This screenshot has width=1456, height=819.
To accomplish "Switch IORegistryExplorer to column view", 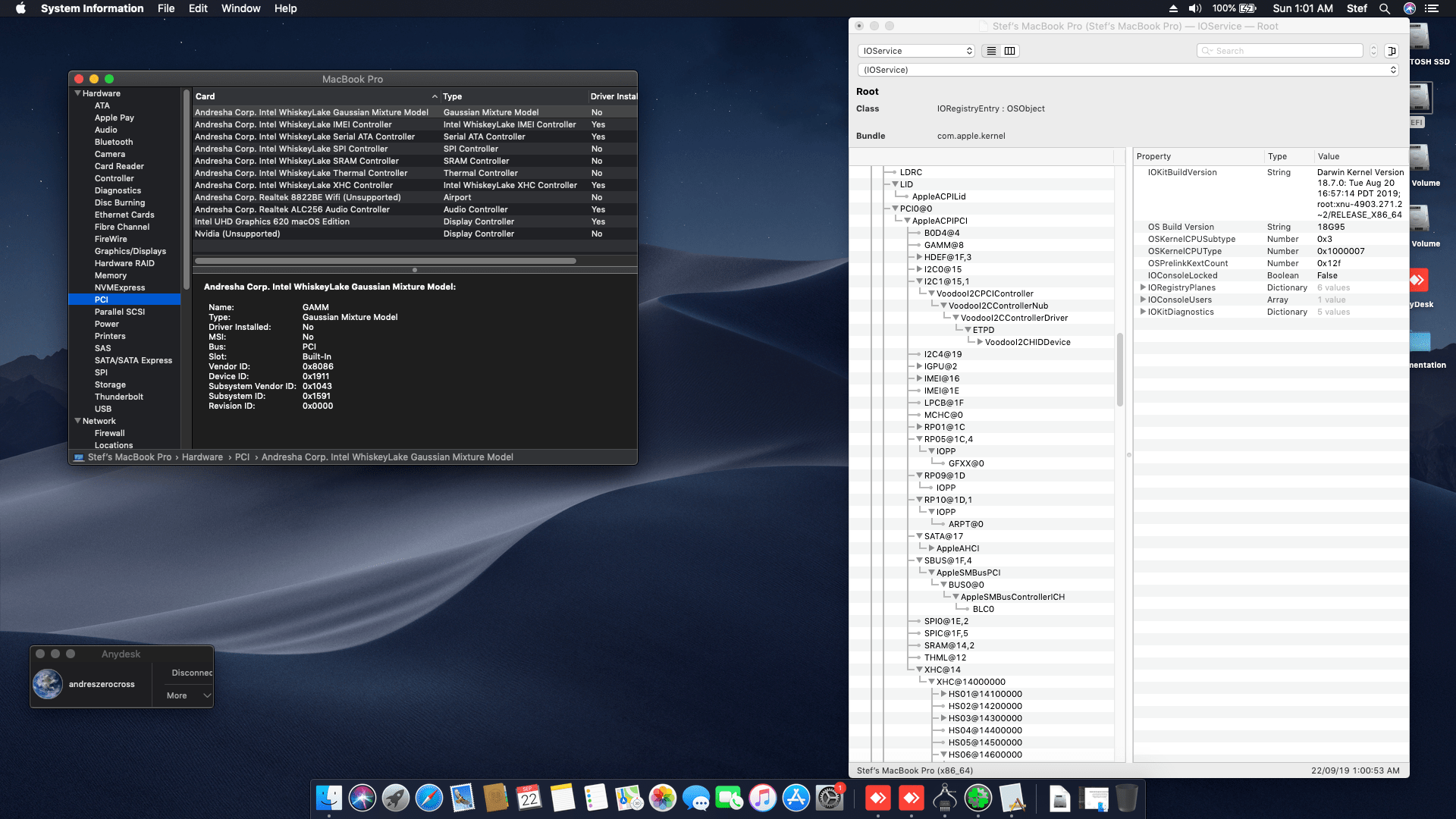I will click(x=1010, y=51).
